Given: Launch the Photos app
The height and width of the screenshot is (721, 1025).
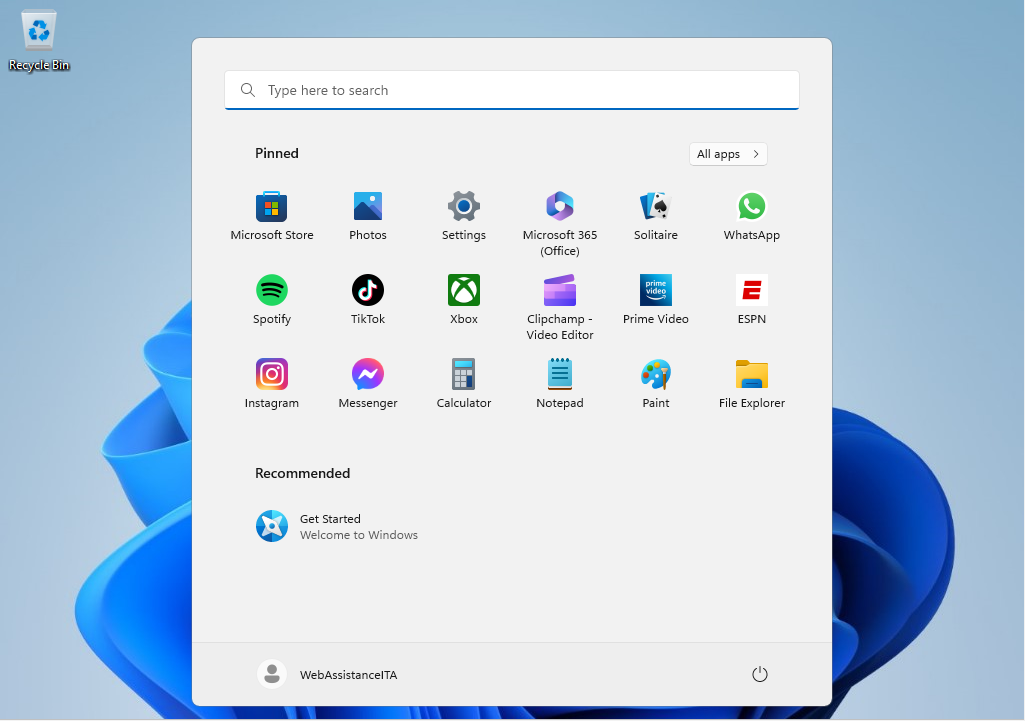Looking at the screenshot, I should click(367, 216).
